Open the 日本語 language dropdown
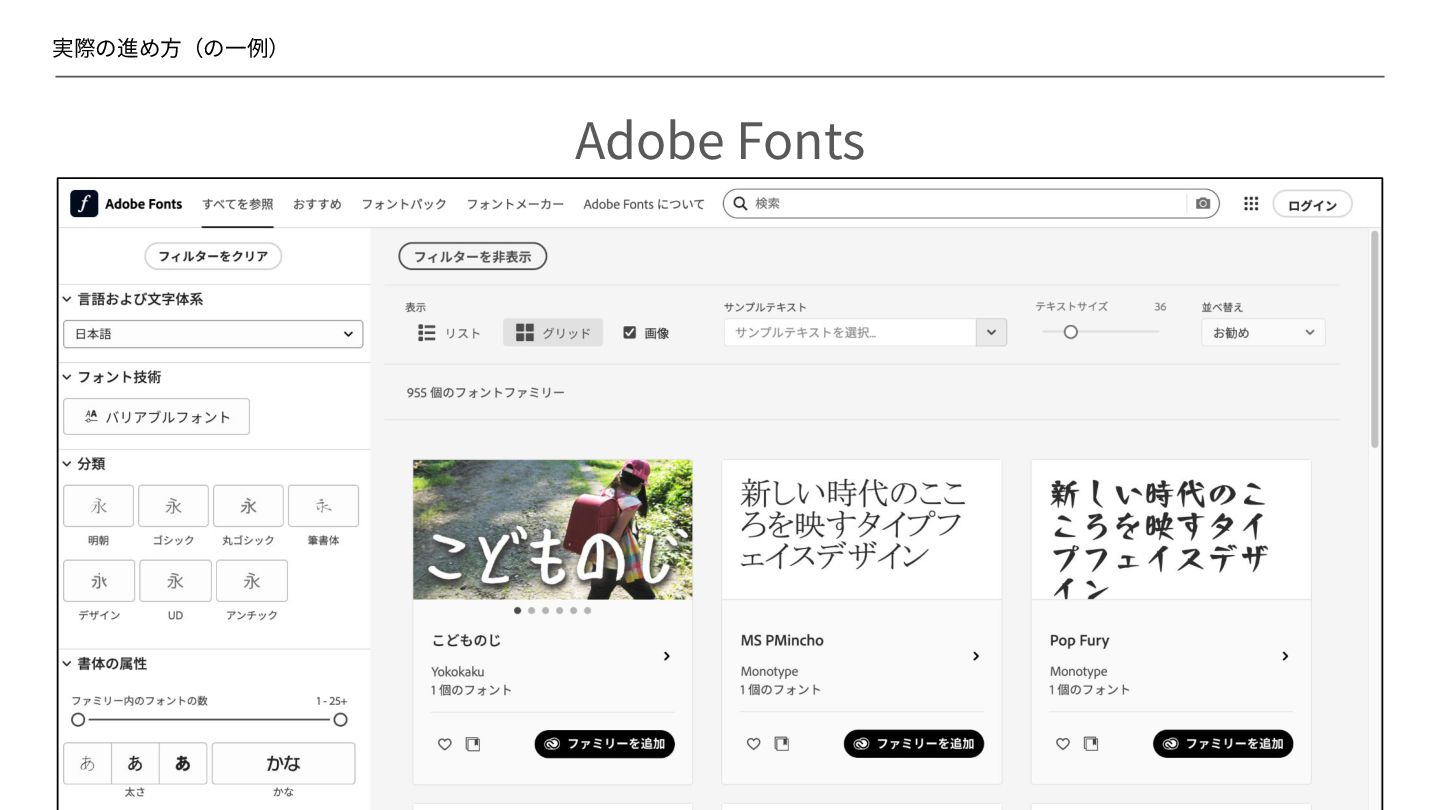 point(213,334)
